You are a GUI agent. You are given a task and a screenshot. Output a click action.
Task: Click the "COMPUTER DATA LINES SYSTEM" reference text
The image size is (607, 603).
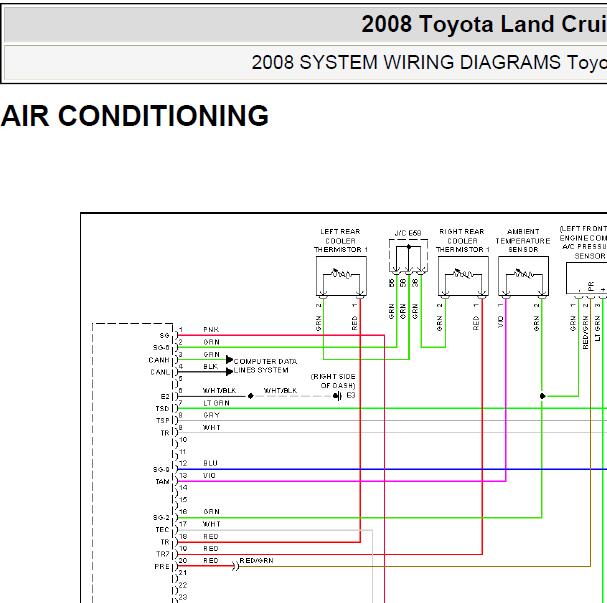[265, 366]
